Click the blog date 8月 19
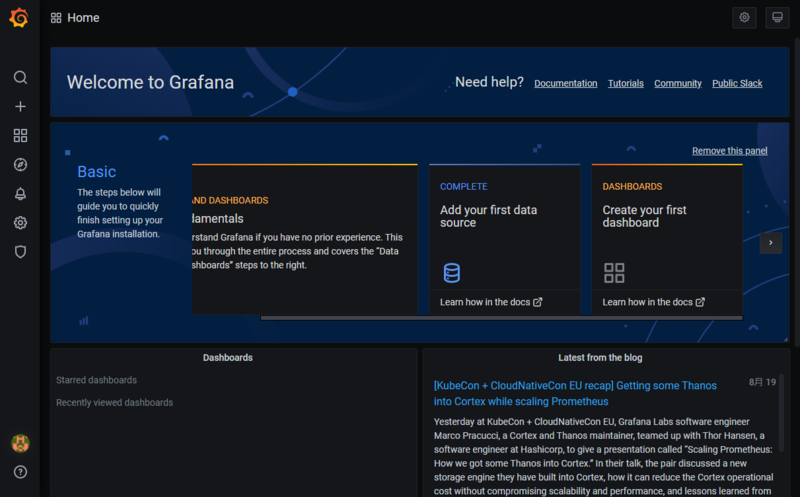 pos(762,382)
